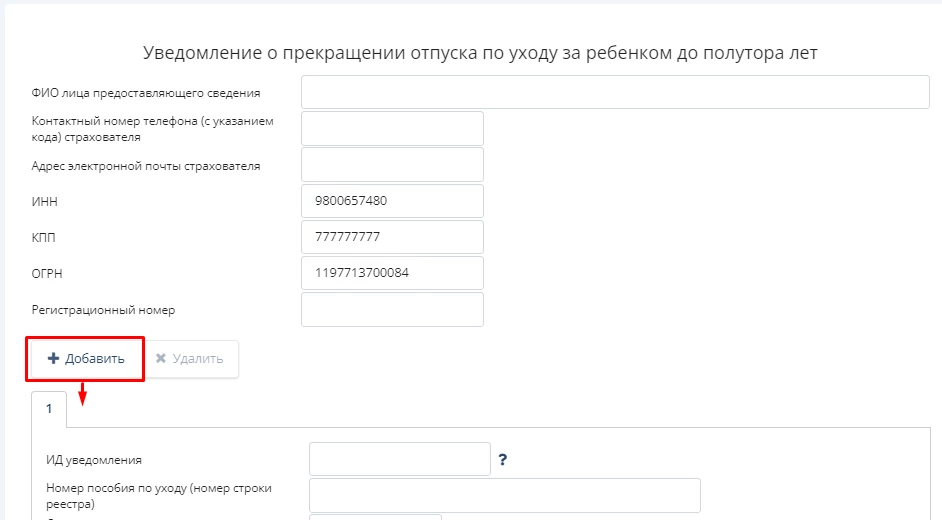Screen dimensions: 942x520
Task: Focus the ФИО лица input field
Action: [615, 92]
